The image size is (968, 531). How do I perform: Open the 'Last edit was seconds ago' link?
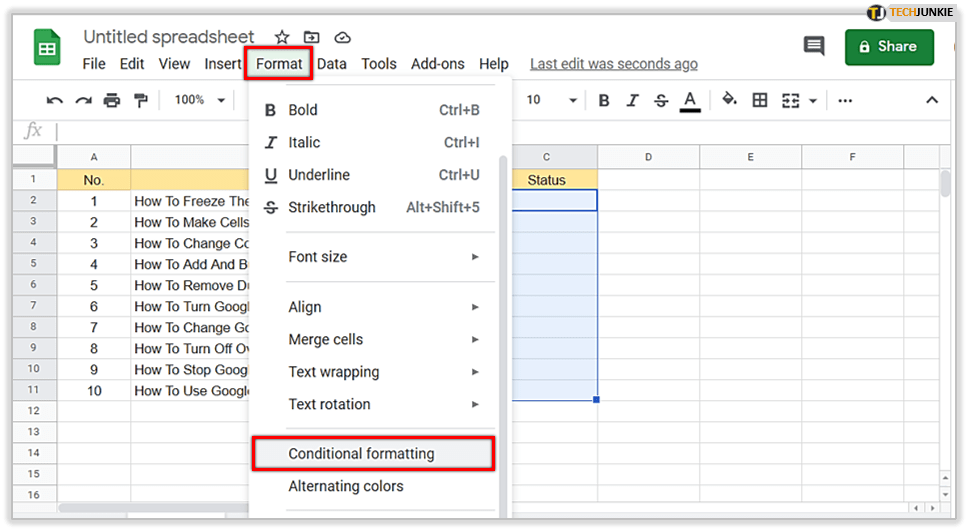pos(613,64)
